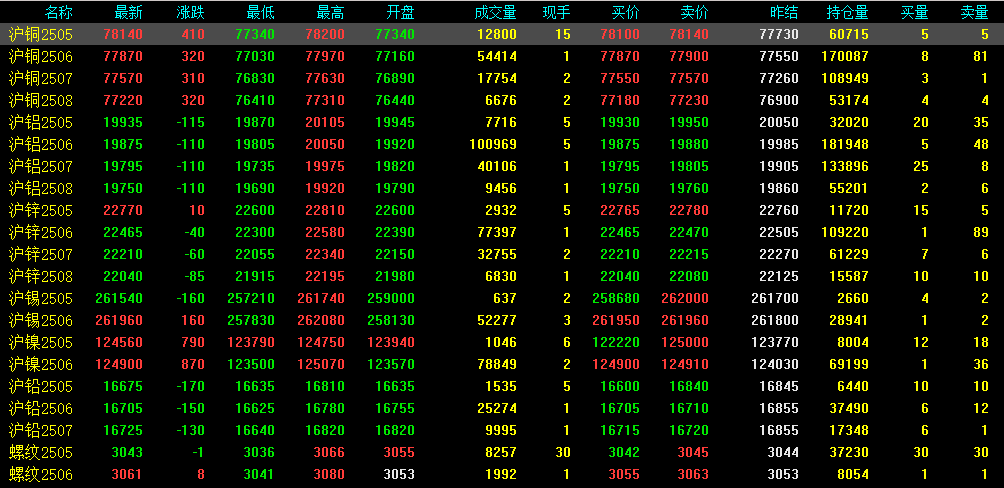Click change value 870 for 沪镍2506
This screenshot has height=488, width=1004.
click(x=193, y=365)
